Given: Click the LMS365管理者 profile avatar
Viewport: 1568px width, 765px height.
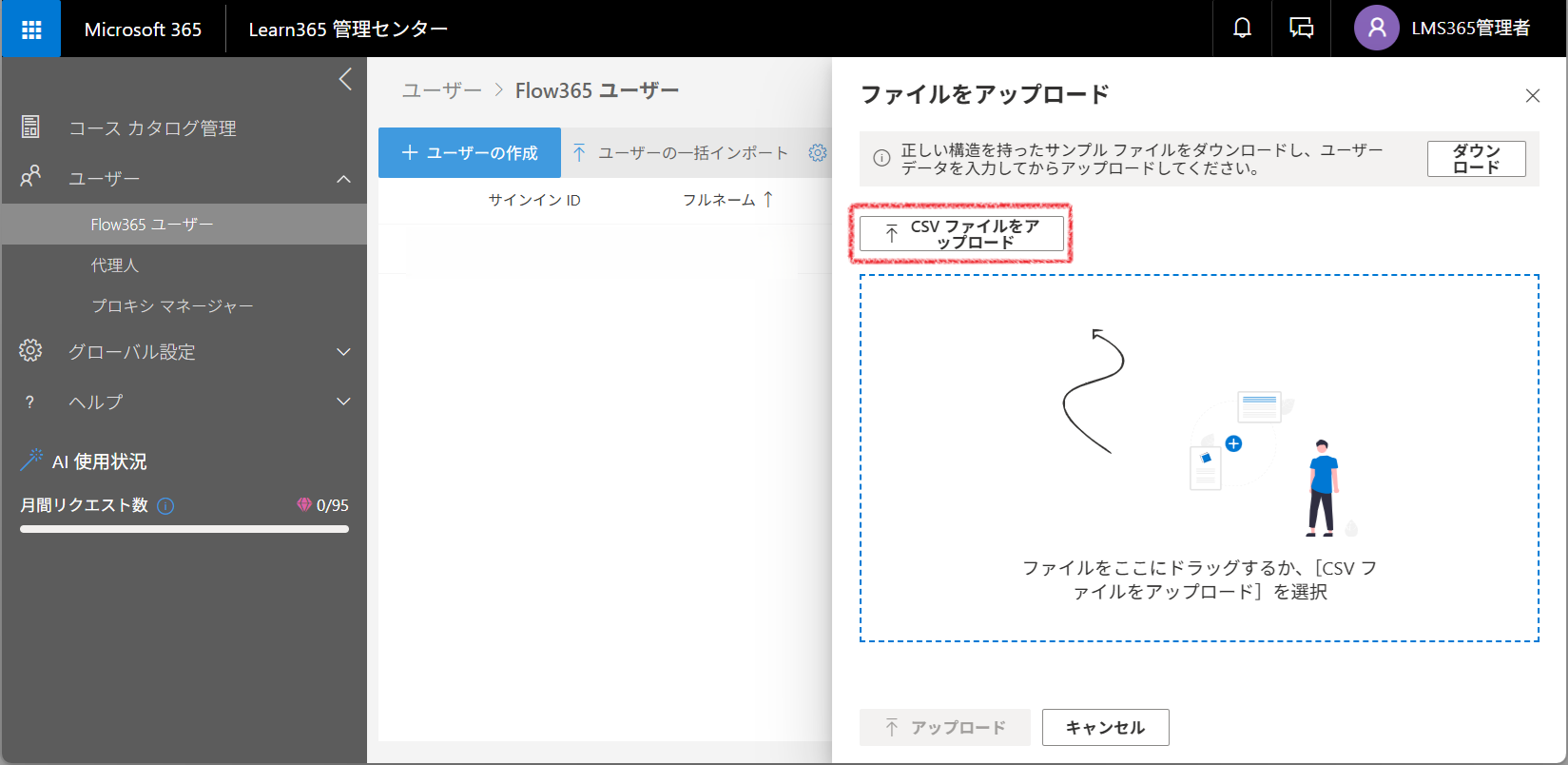Looking at the screenshot, I should click(1376, 29).
